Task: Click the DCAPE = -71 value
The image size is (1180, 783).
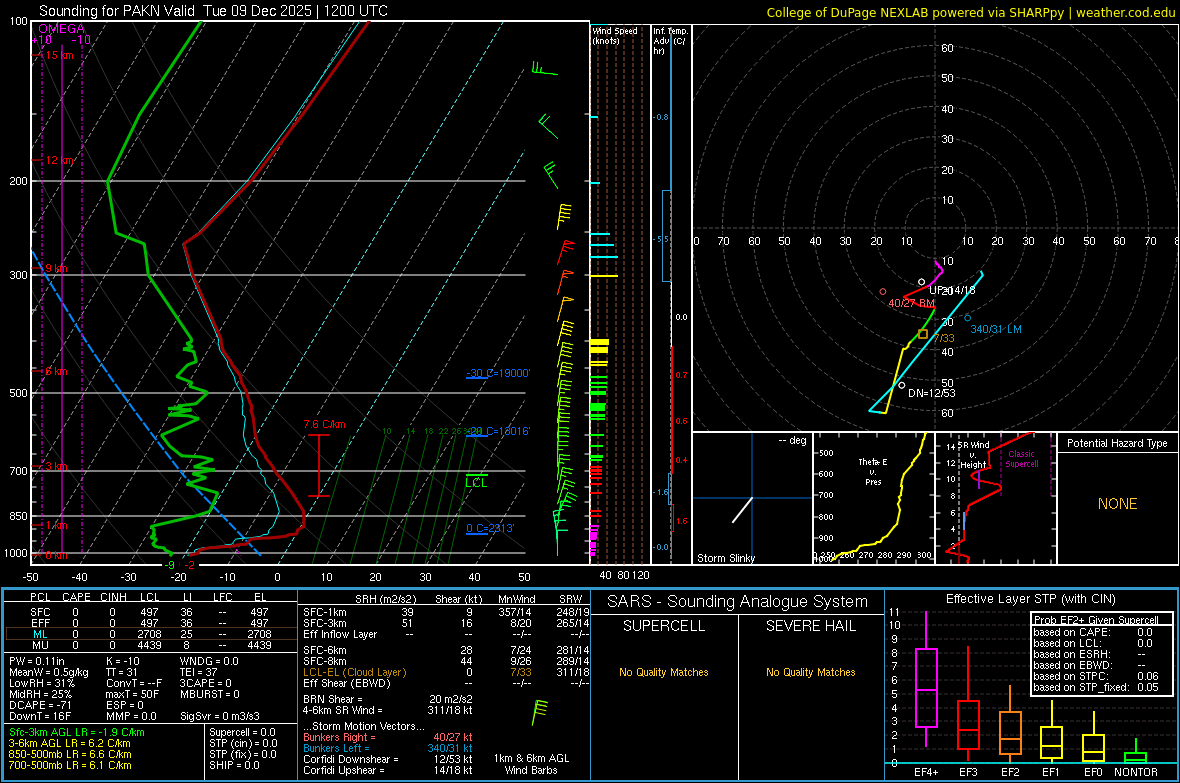Action: click(x=41, y=705)
